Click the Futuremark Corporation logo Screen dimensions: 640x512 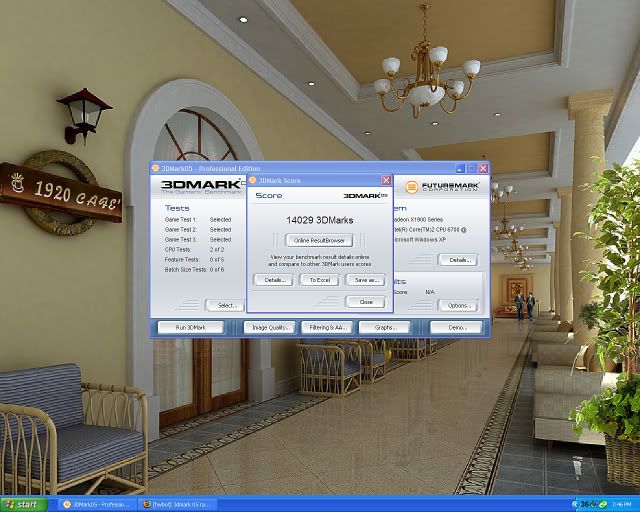[442, 187]
